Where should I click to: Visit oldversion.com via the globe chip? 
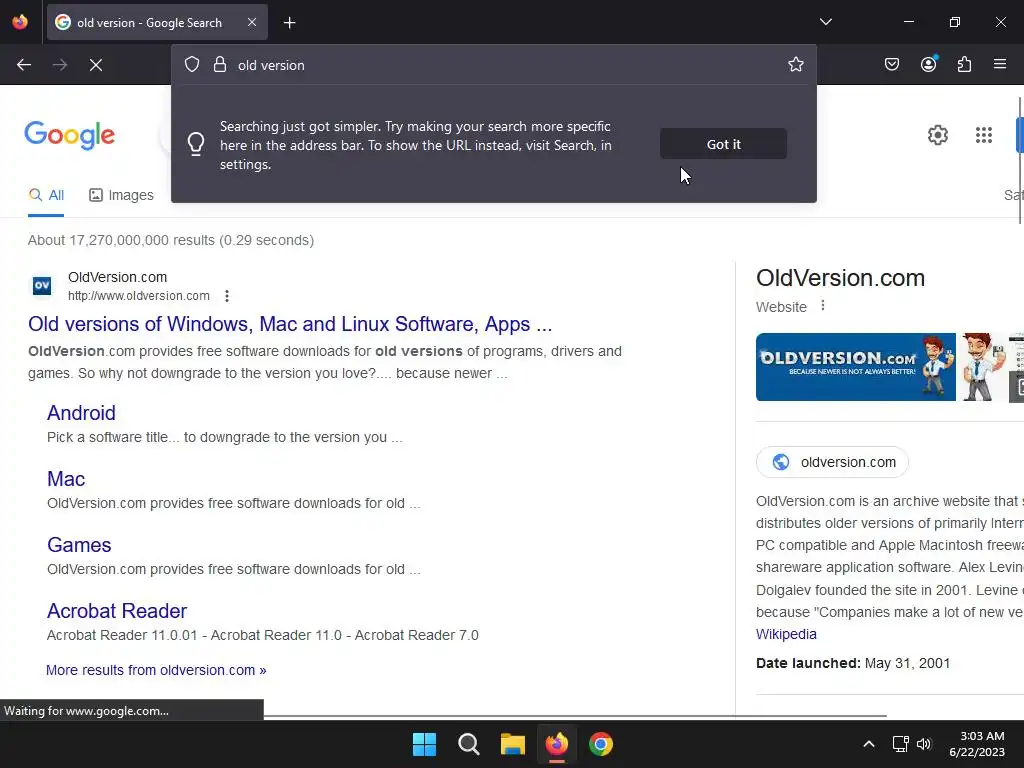(x=832, y=462)
